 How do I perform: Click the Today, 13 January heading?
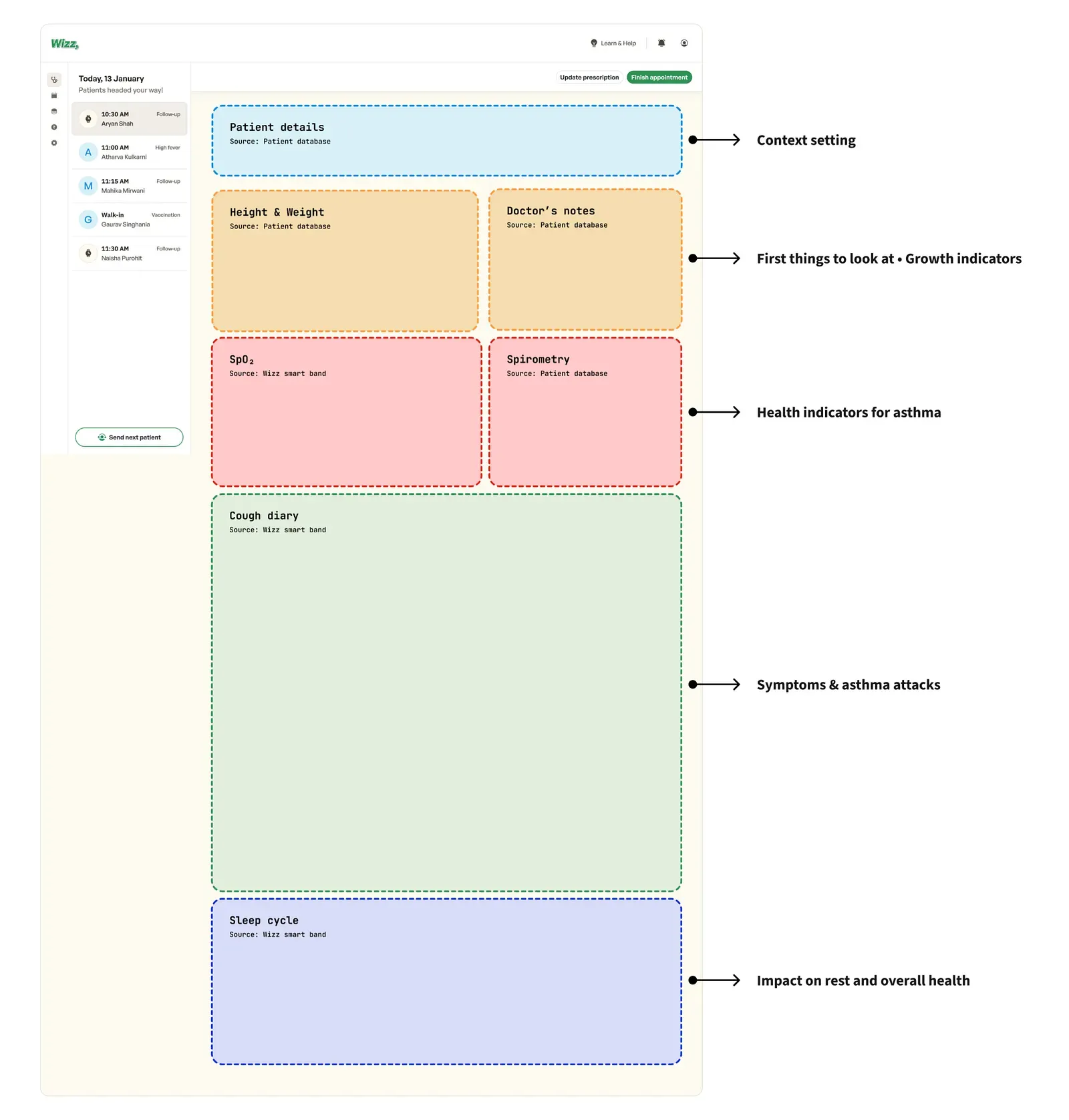[x=112, y=78]
